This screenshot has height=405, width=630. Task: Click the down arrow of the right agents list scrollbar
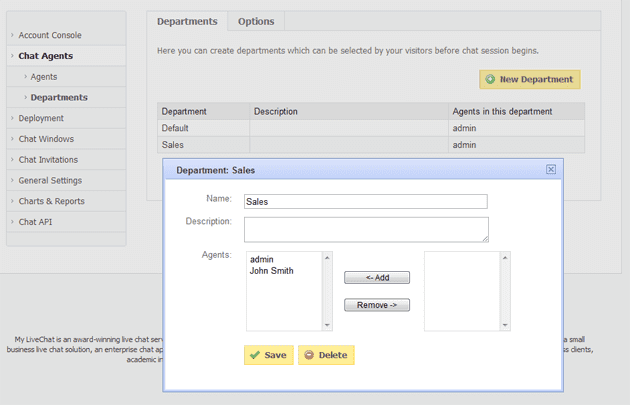point(505,325)
